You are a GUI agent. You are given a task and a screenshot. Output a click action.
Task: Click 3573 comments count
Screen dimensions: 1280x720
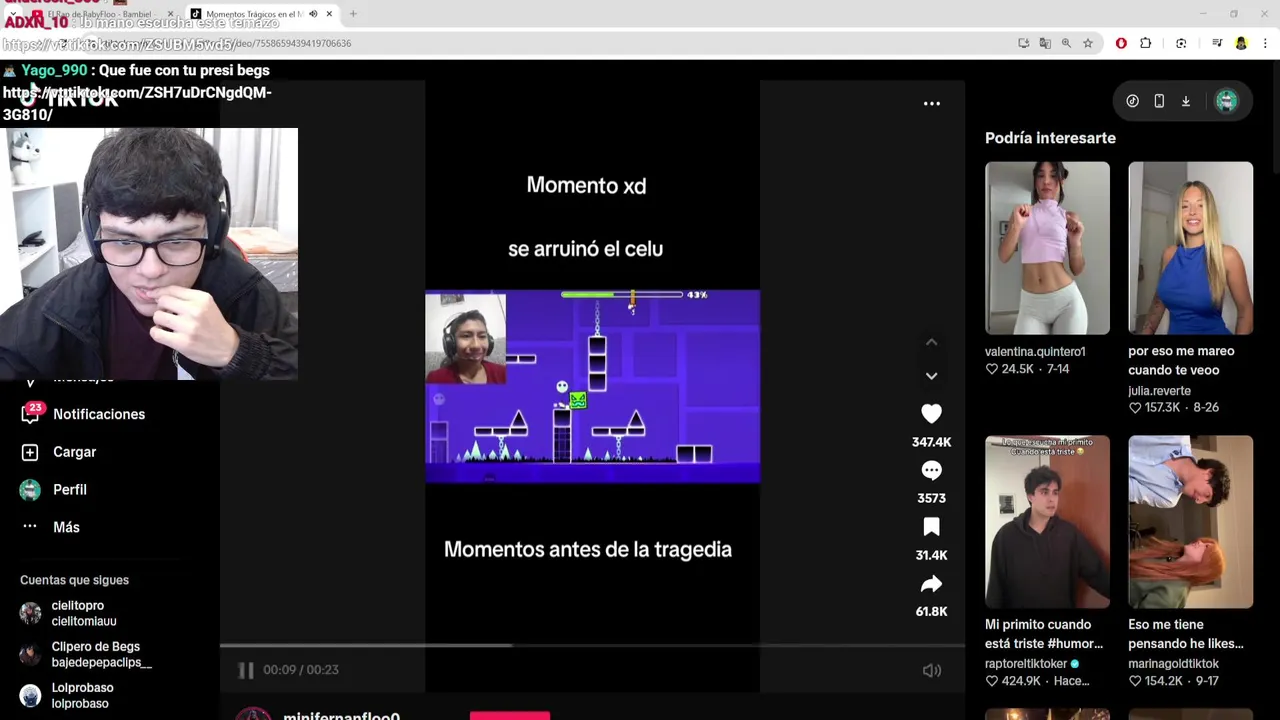click(931, 498)
